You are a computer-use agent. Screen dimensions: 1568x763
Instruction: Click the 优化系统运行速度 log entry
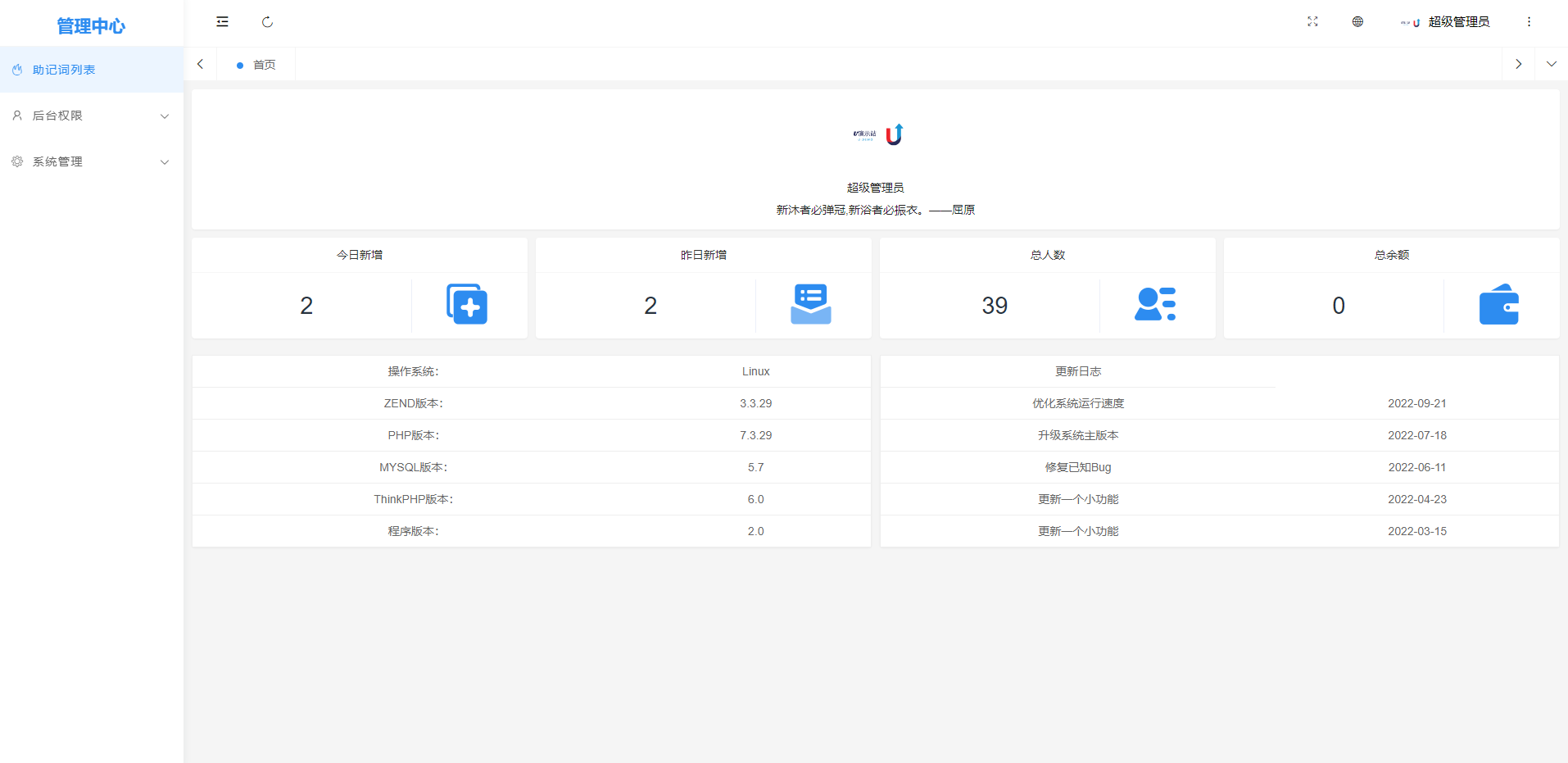[1078, 403]
